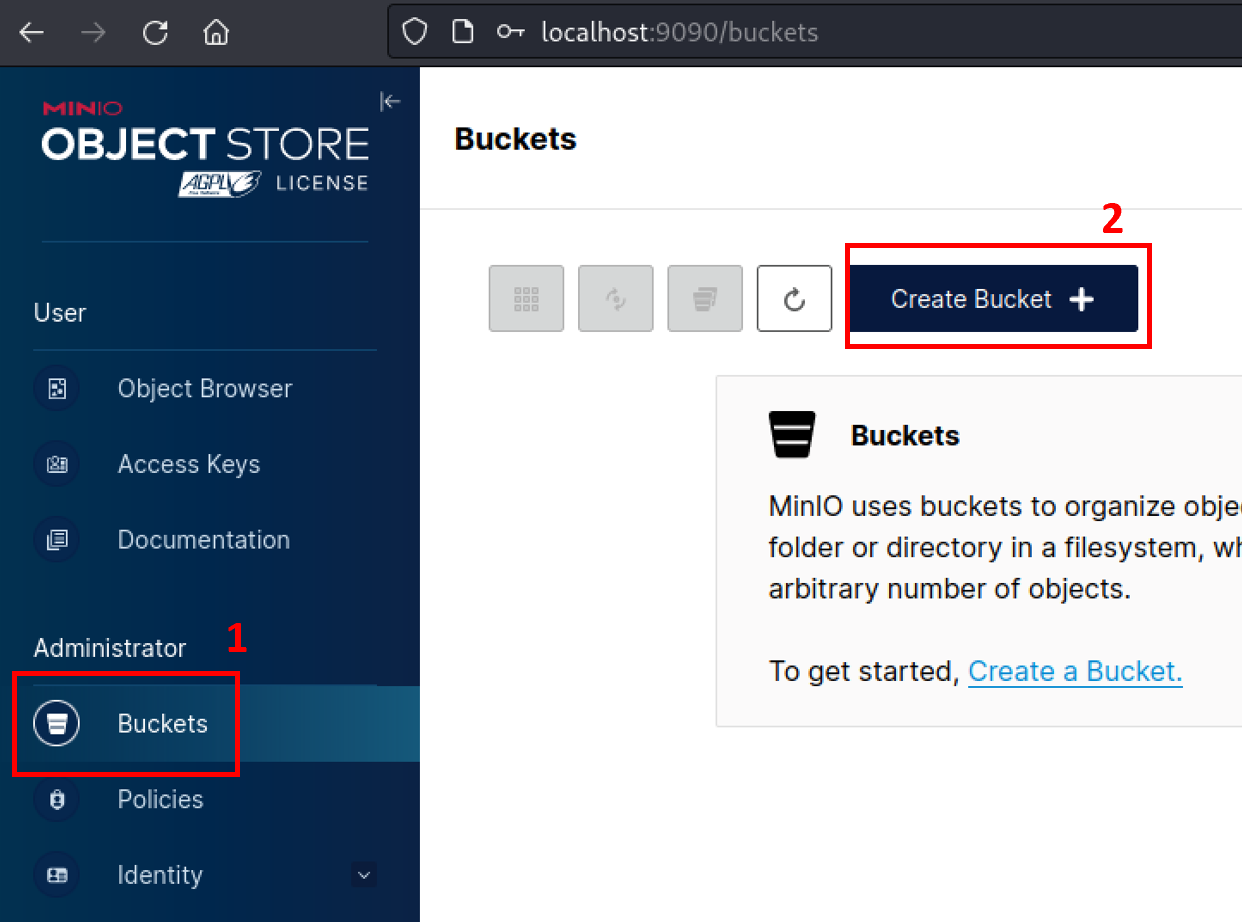The image size is (1242, 922).
Task: Click the browser forward arrow
Action: click(94, 33)
